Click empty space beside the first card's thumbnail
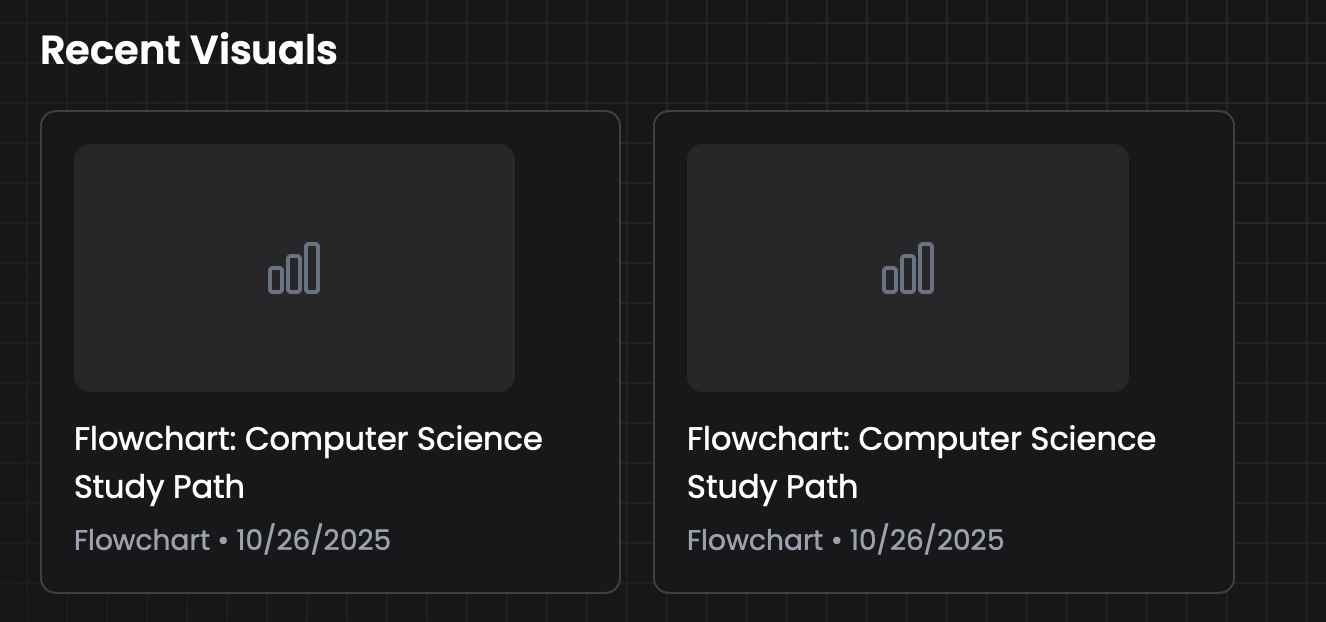Image resolution: width=1326 pixels, height=622 pixels. point(566,267)
